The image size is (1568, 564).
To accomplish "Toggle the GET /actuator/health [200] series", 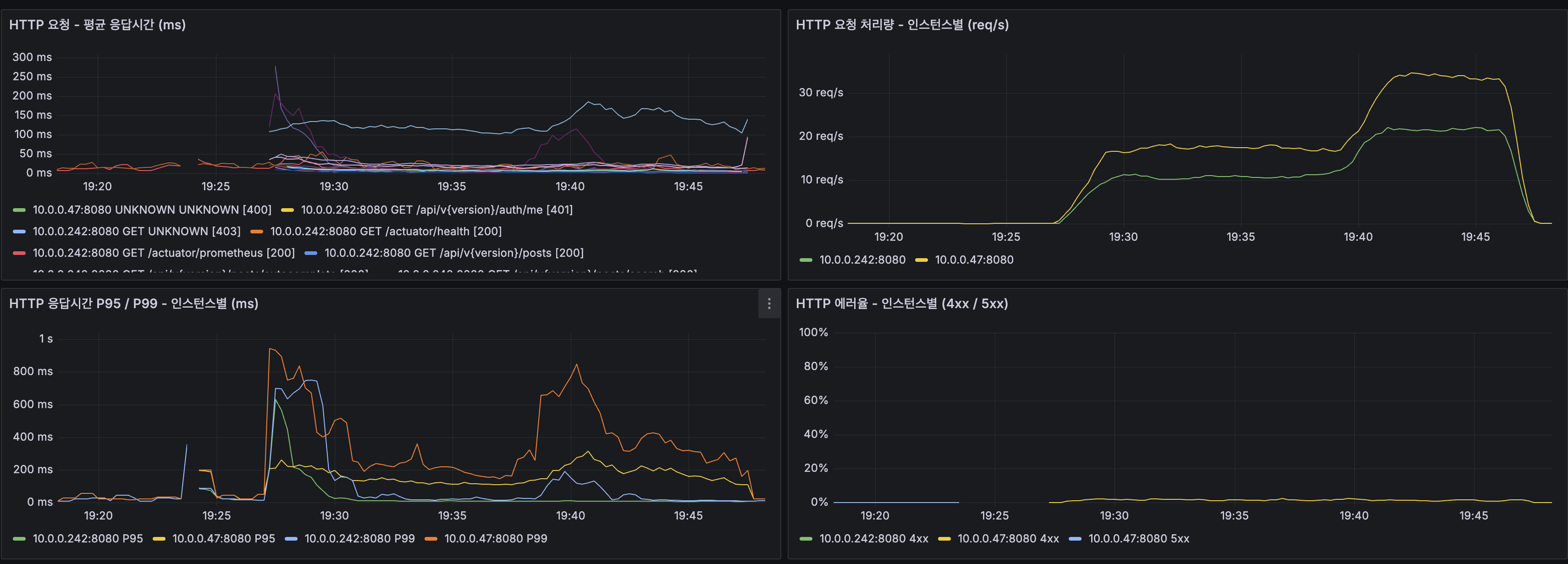I will pyautogui.click(x=386, y=231).
